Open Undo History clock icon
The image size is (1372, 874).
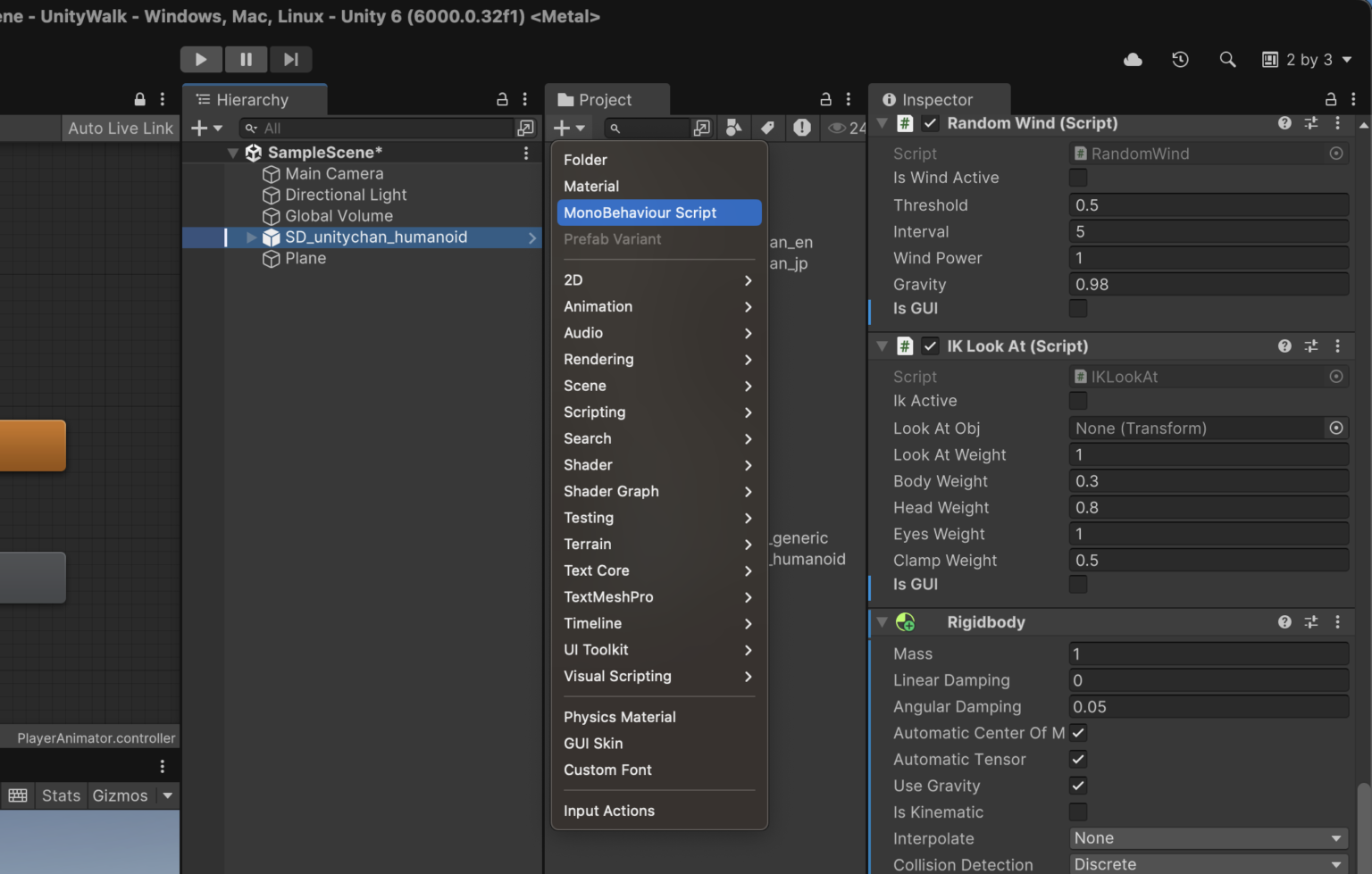[x=1180, y=60]
